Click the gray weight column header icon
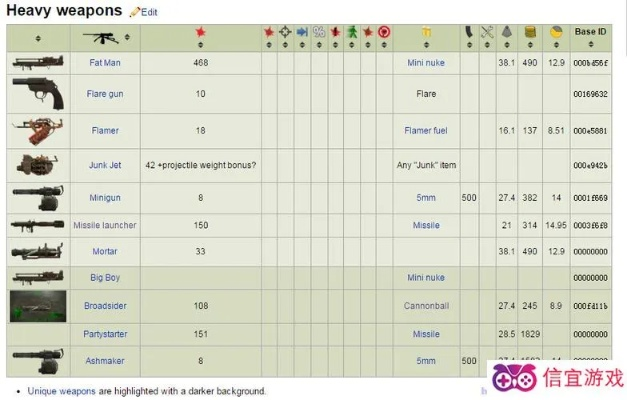Image resolution: width=627 pixels, height=400 pixels. [506, 32]
